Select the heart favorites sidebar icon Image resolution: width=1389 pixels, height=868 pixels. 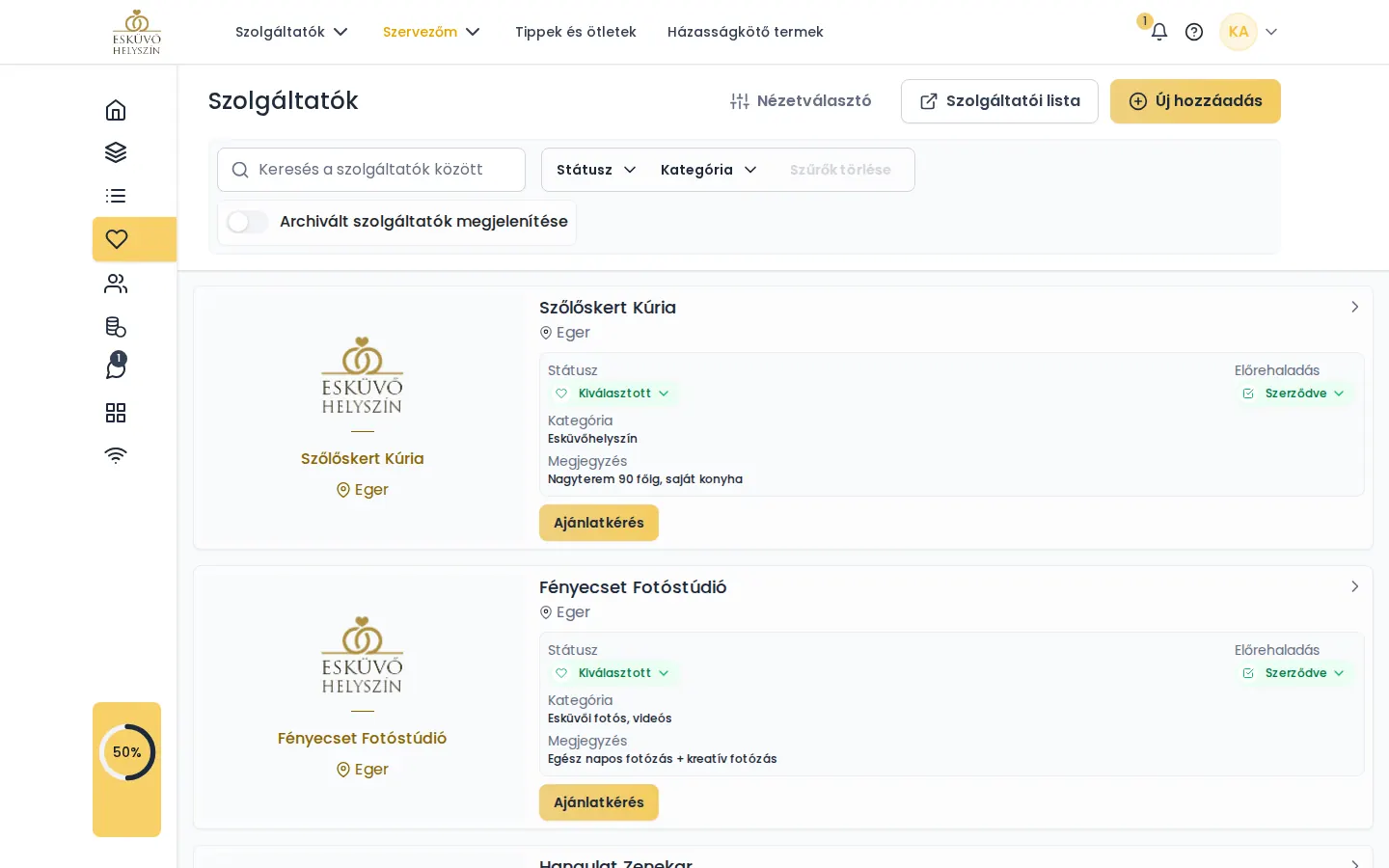pyautogui.click(x=117, y=239)
